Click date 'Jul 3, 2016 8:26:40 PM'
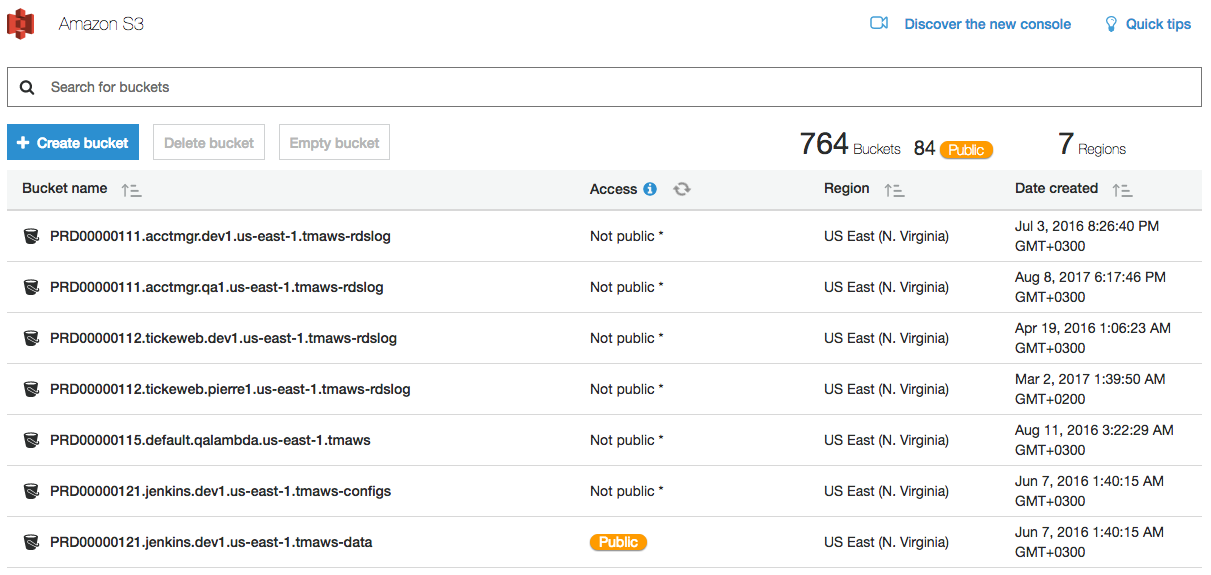Image resolution: width=1211 pixels, height=575 pixels. point(1087,226)
